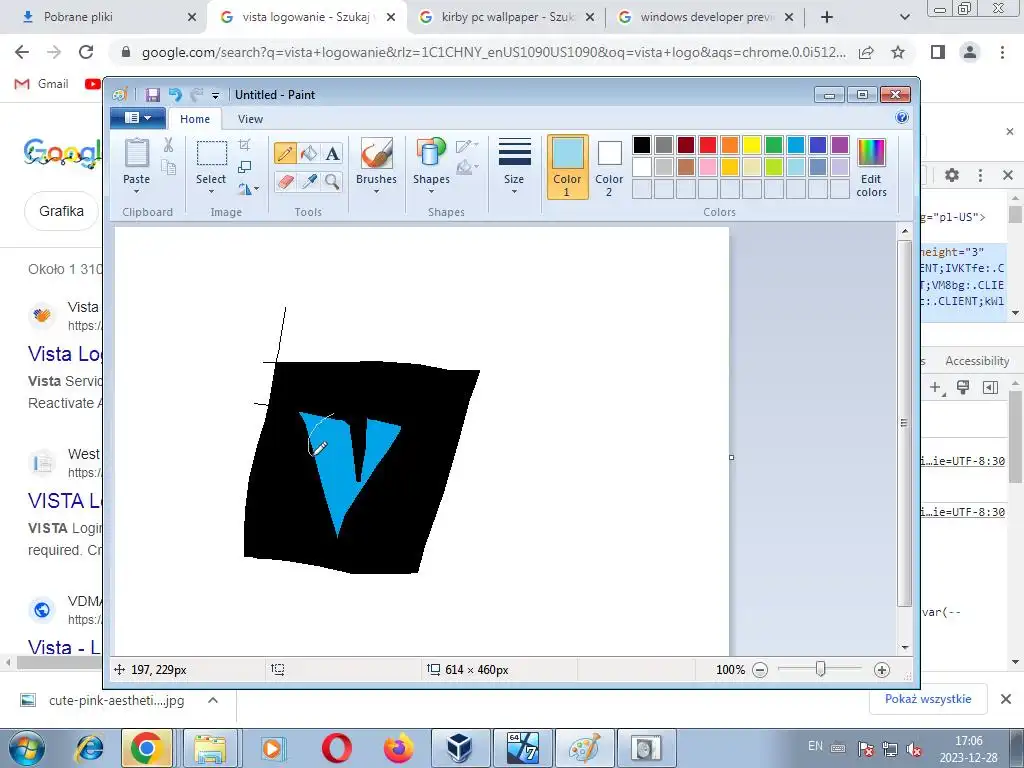Click the Copy icon in Clipboard group
This screenshot has width=1024, height=768.
tap(168, 167)
